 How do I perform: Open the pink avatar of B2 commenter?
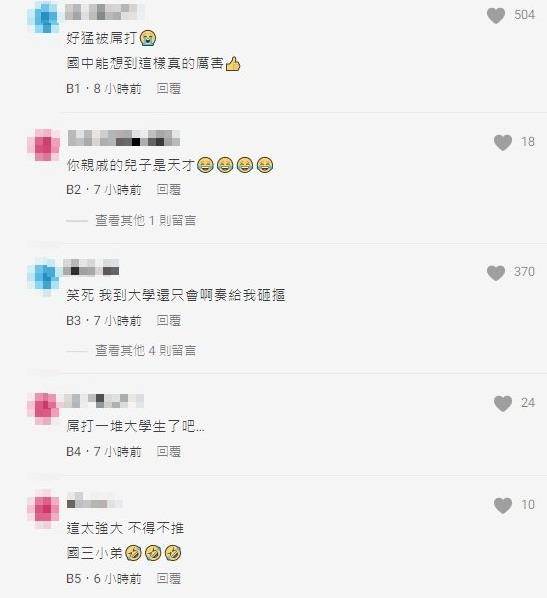(x=44, y=145)
